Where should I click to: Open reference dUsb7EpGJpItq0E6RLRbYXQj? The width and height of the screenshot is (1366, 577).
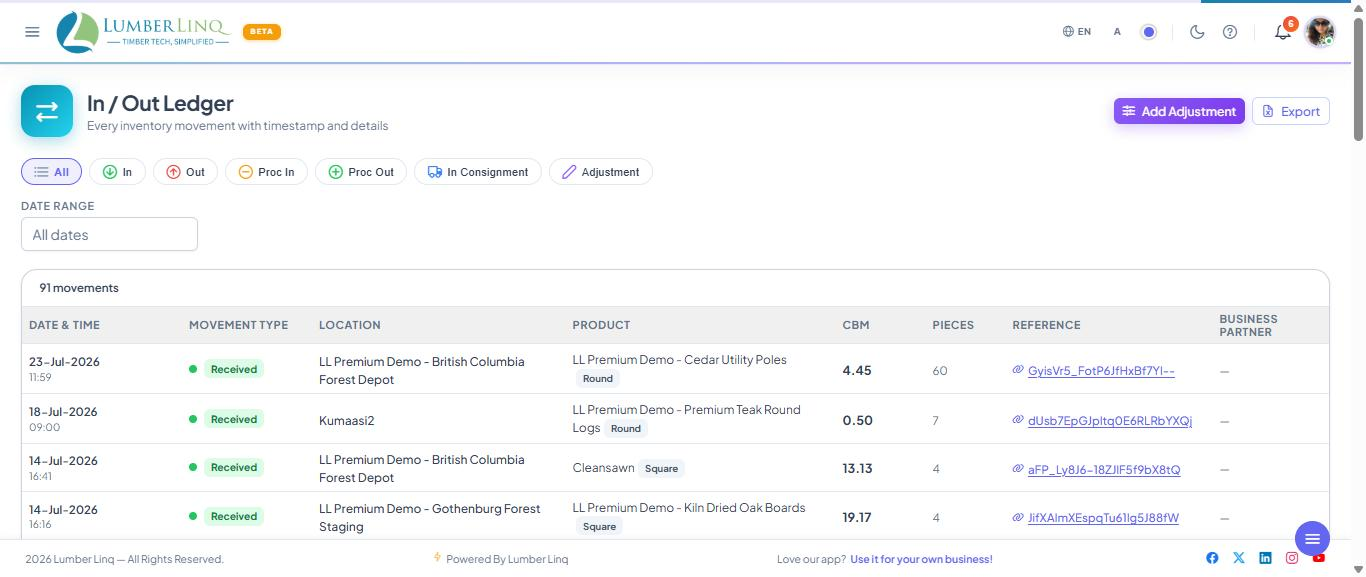1110,421
